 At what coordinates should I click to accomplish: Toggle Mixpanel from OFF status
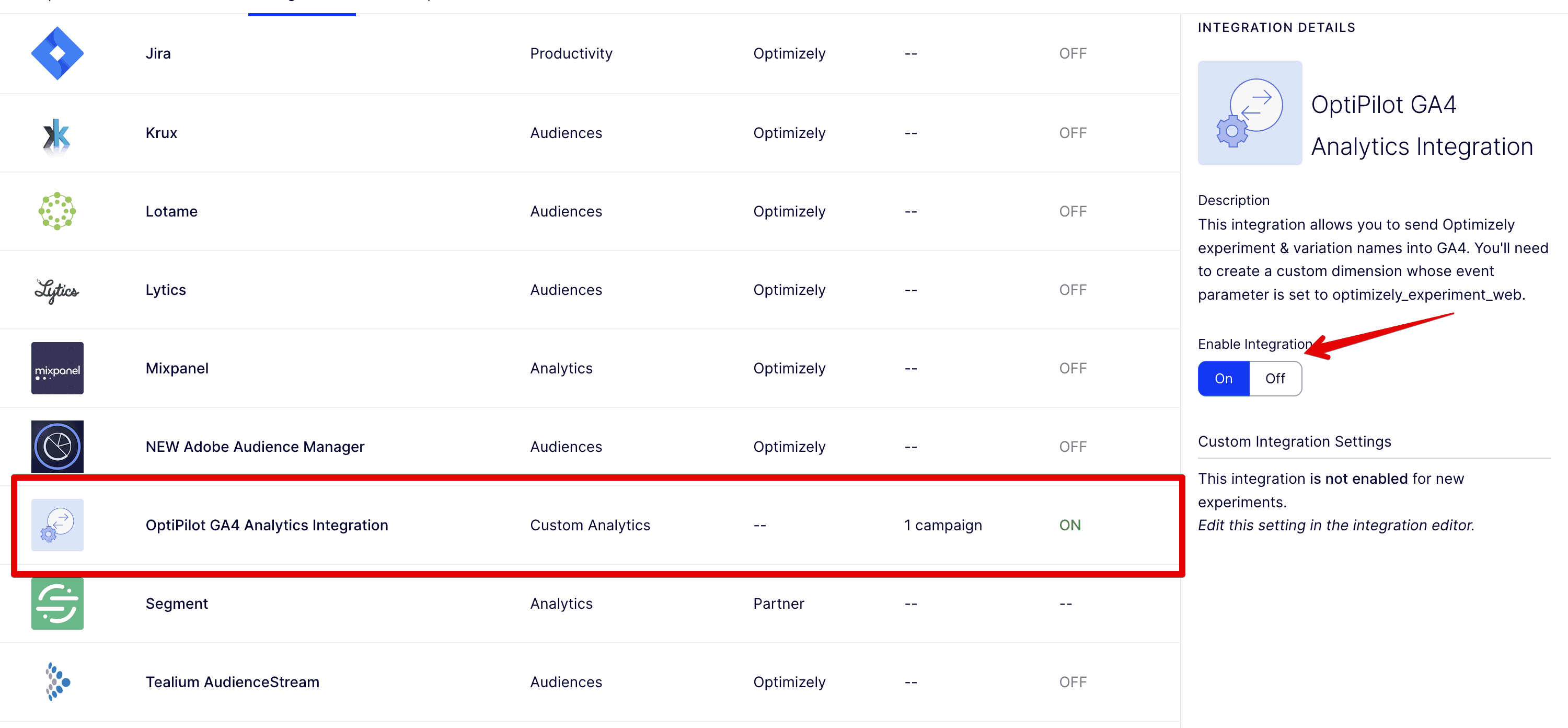click(1072, 368)
